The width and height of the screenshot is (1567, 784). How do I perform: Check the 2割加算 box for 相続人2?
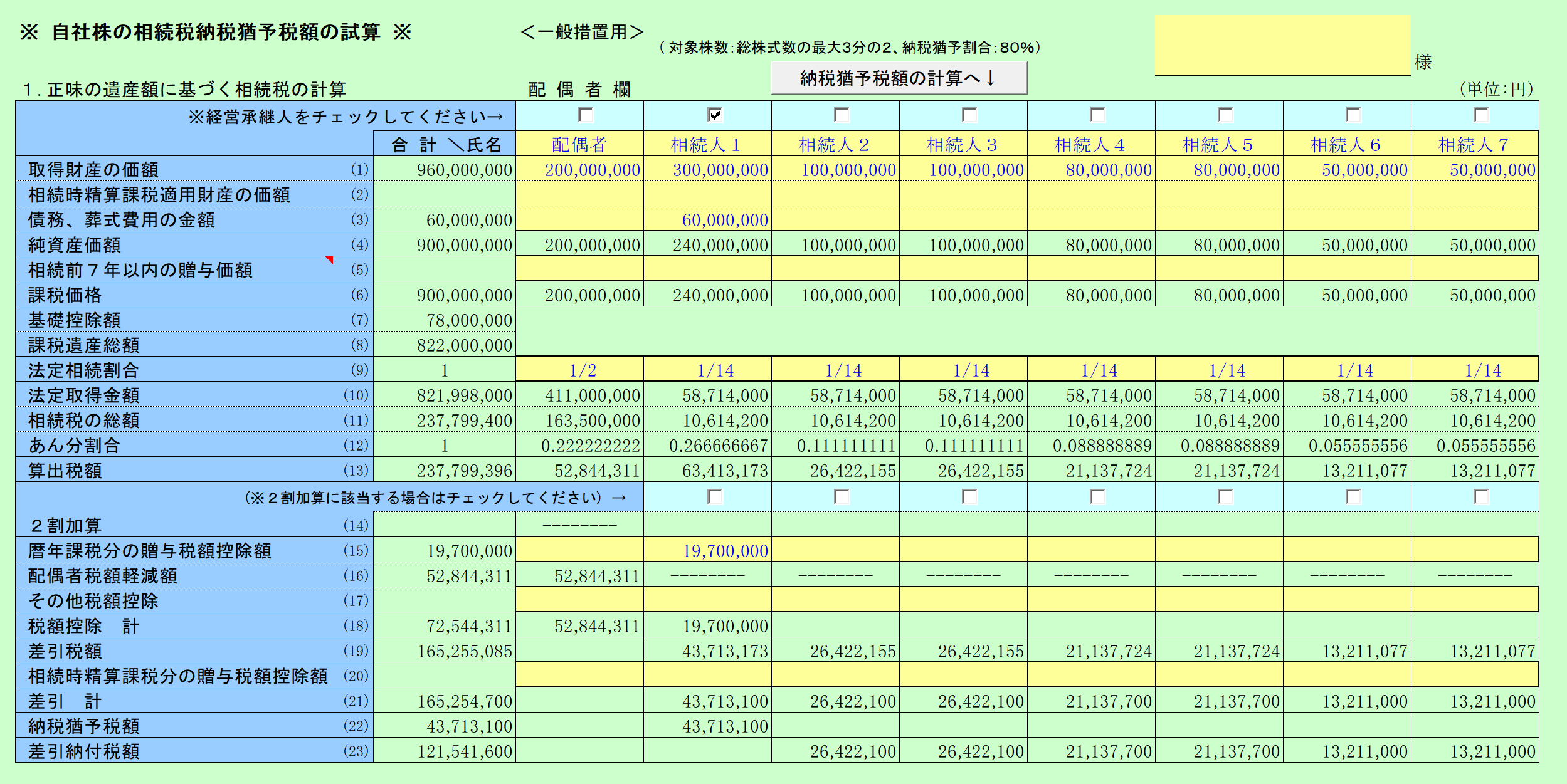(x=842, y=497)
